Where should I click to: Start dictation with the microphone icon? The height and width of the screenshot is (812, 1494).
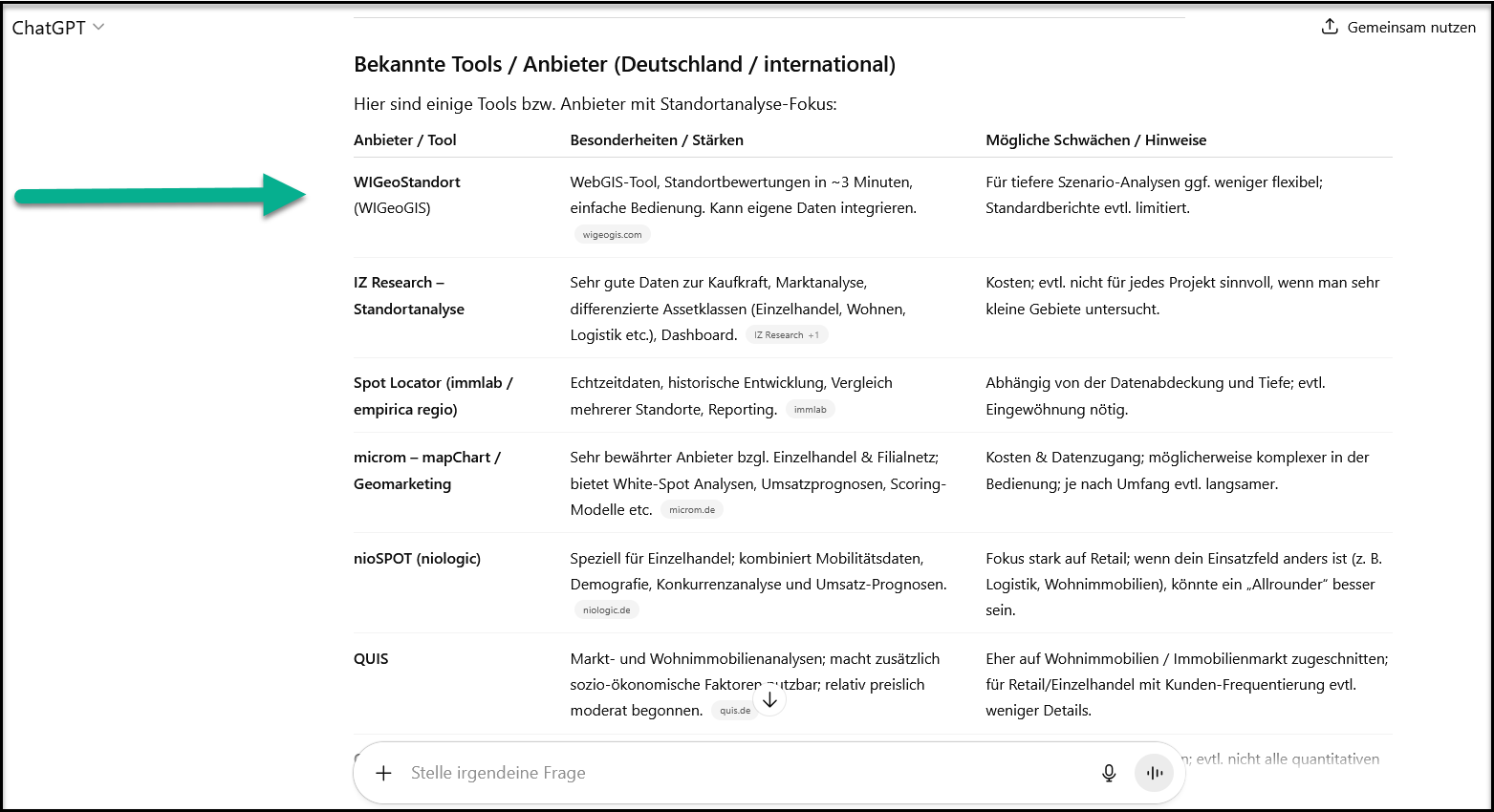tap(1108, 773)
